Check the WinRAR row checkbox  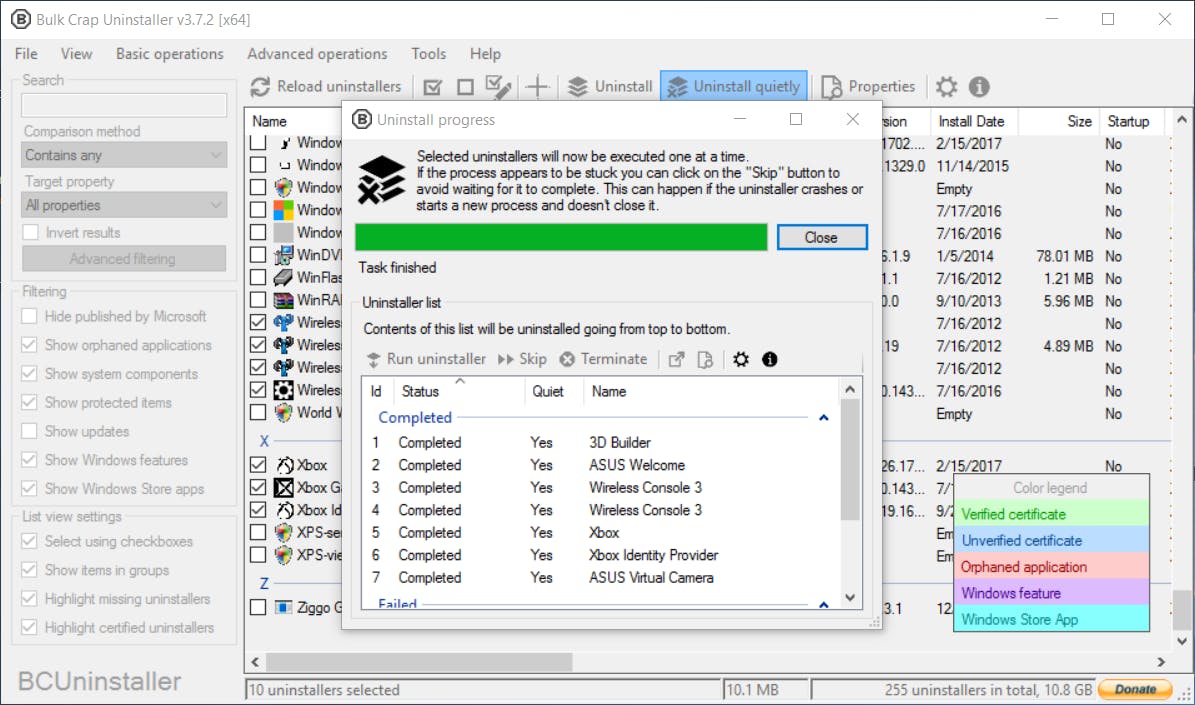point(258,300)
